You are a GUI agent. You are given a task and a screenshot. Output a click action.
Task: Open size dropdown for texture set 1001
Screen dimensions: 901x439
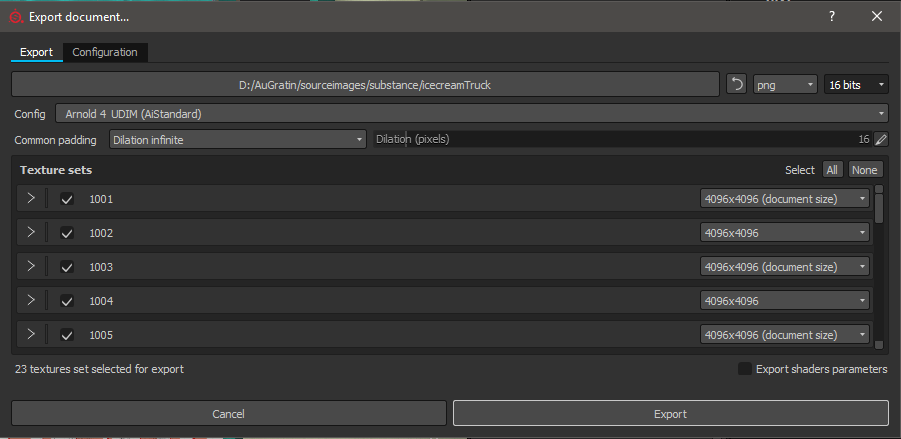[x=784, y=199]
